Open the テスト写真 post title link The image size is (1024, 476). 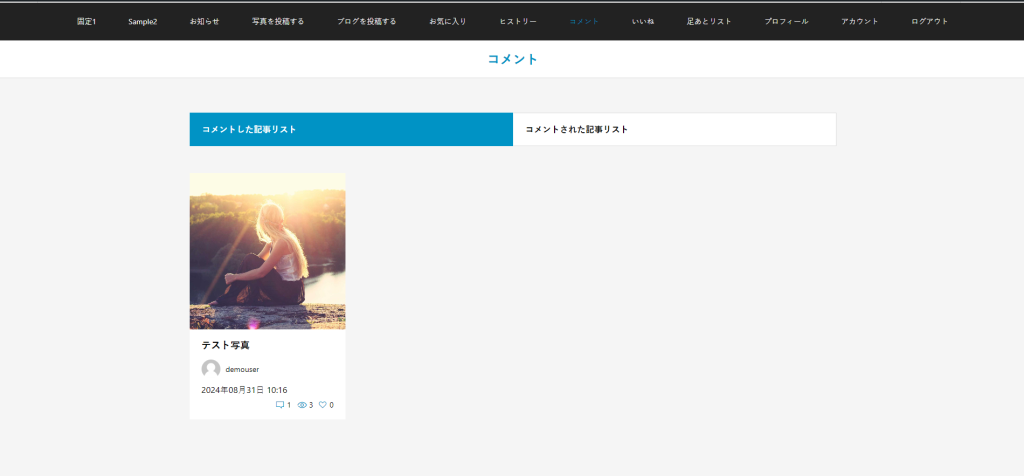point(225,345)
